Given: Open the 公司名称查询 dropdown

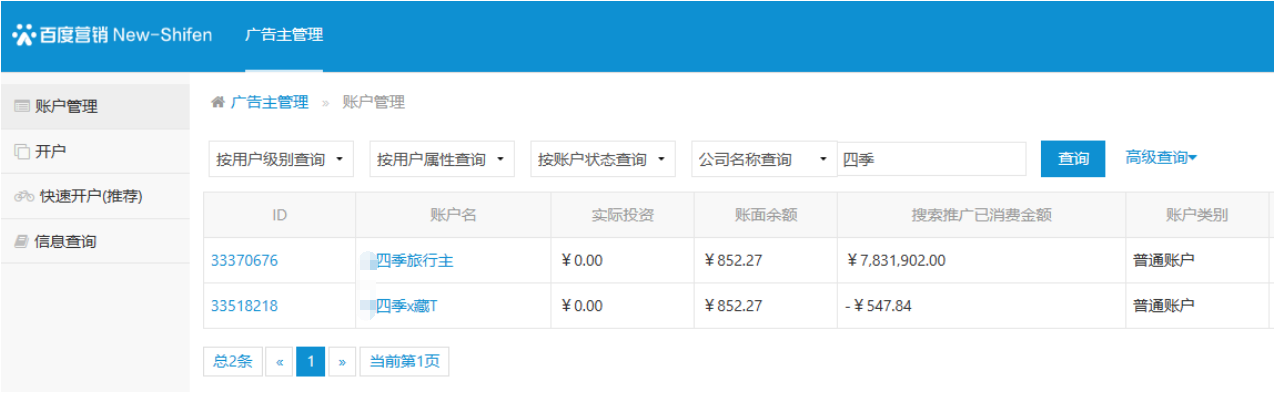Looking at the screenshot, I should [x=764, y=159].
